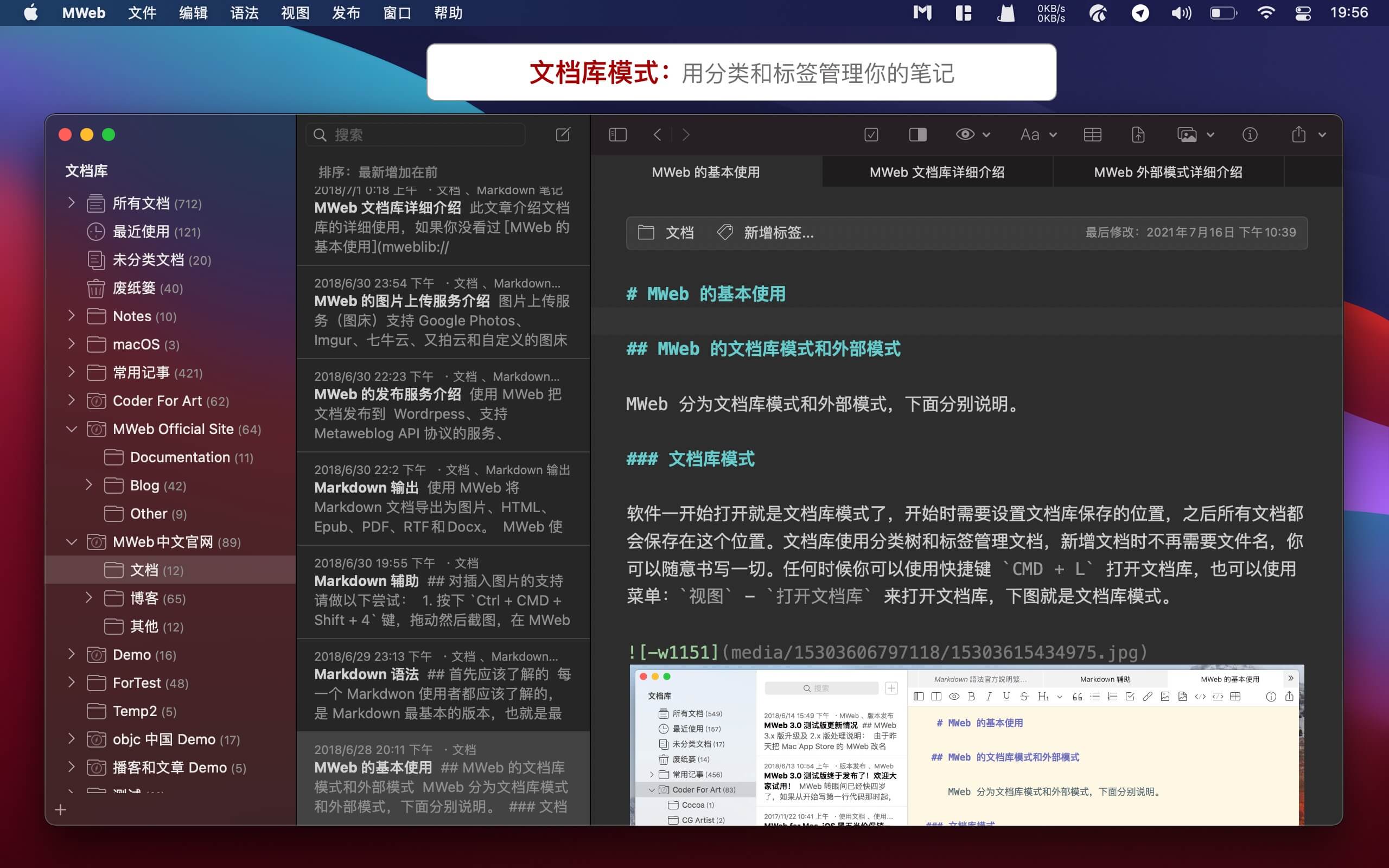
Task: Open the 发布 menu in menu bar
Action: coord(346,12)
